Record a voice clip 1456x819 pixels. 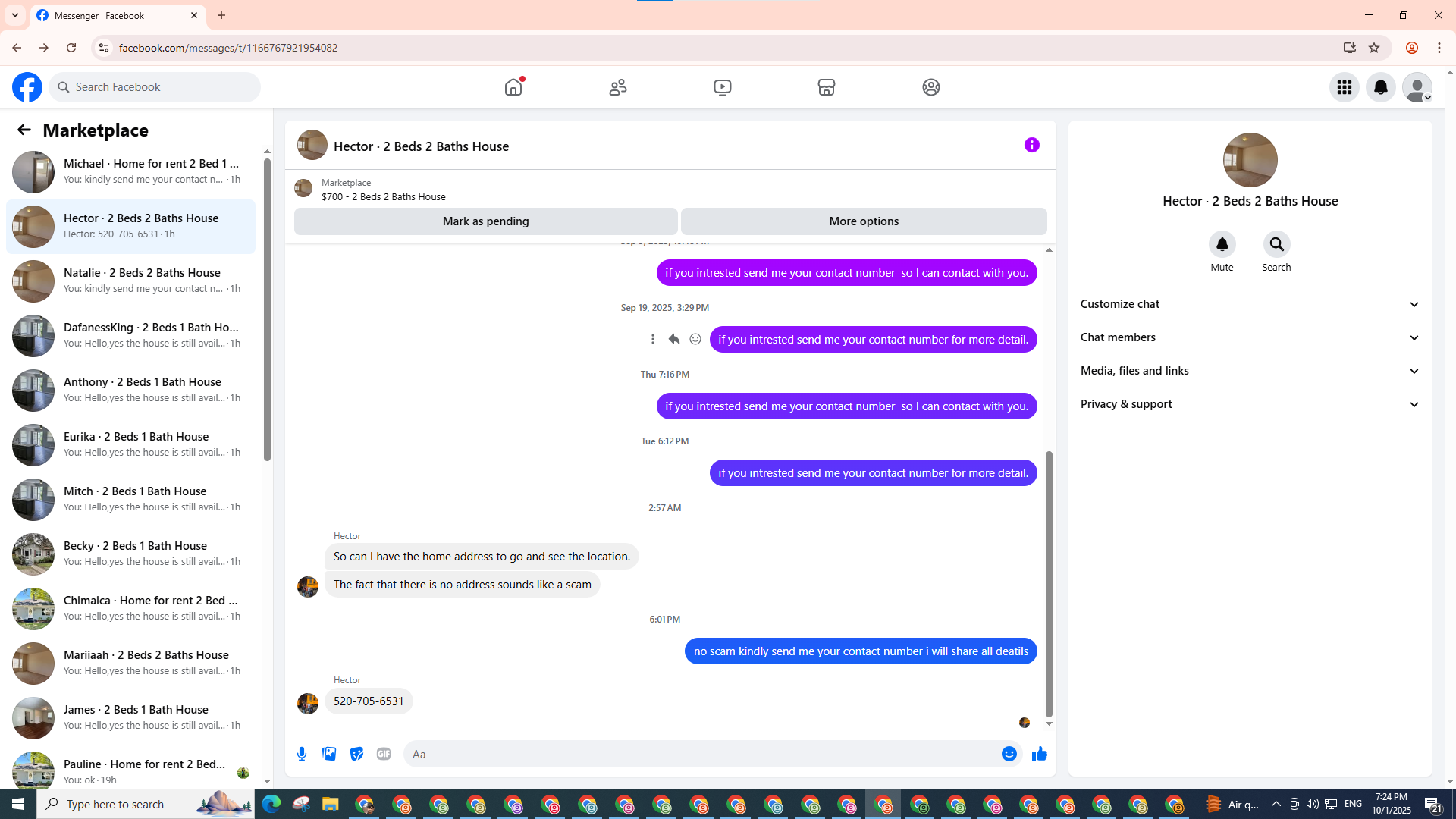(x=302, y=754)
